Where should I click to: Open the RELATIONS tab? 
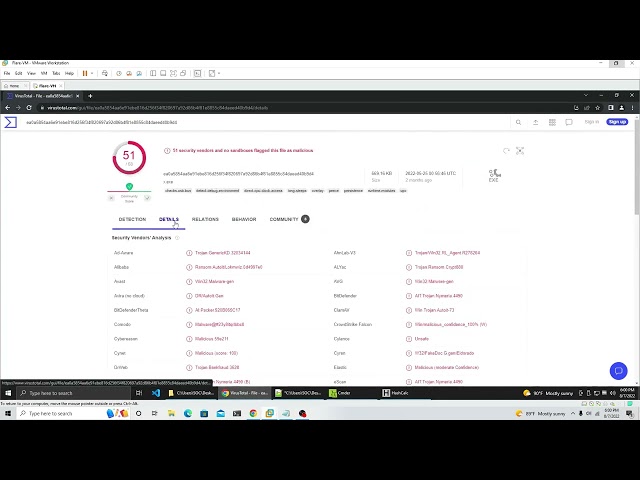(205, 219)
